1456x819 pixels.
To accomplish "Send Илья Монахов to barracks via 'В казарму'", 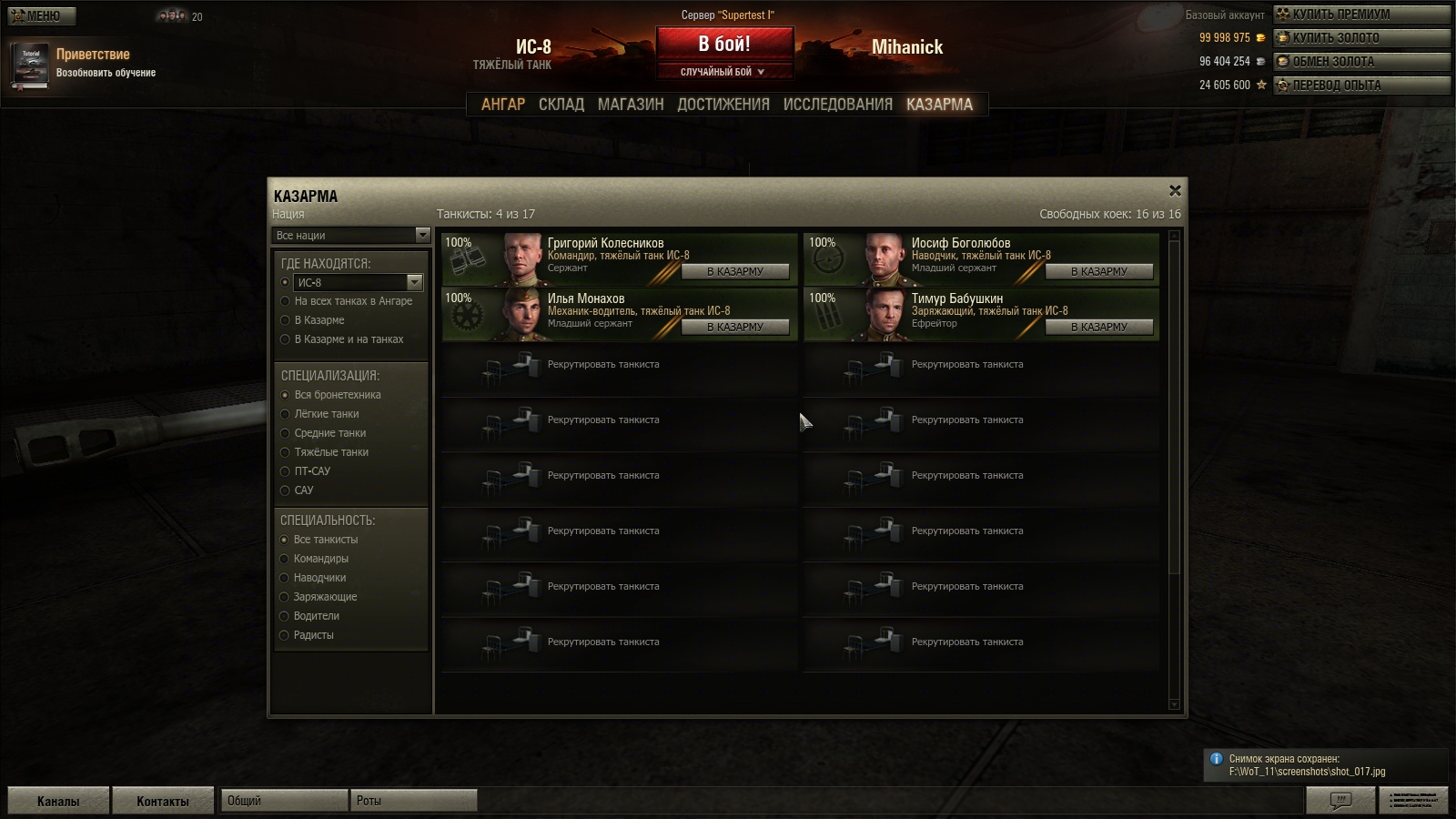I will (x=735, y=327).
